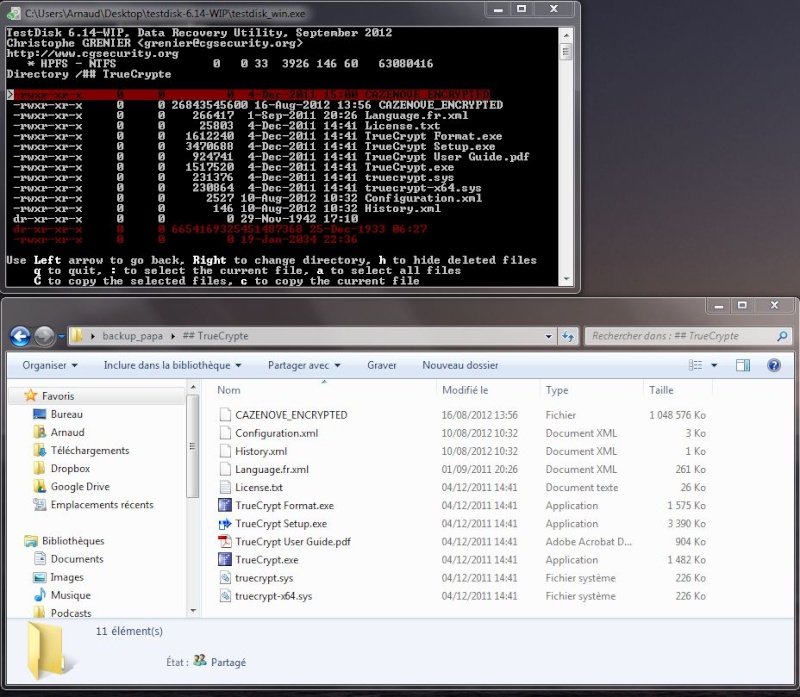Click the navigation pane scrollbar thumb
The image size is (800, 697).
[x=193, y=446]
